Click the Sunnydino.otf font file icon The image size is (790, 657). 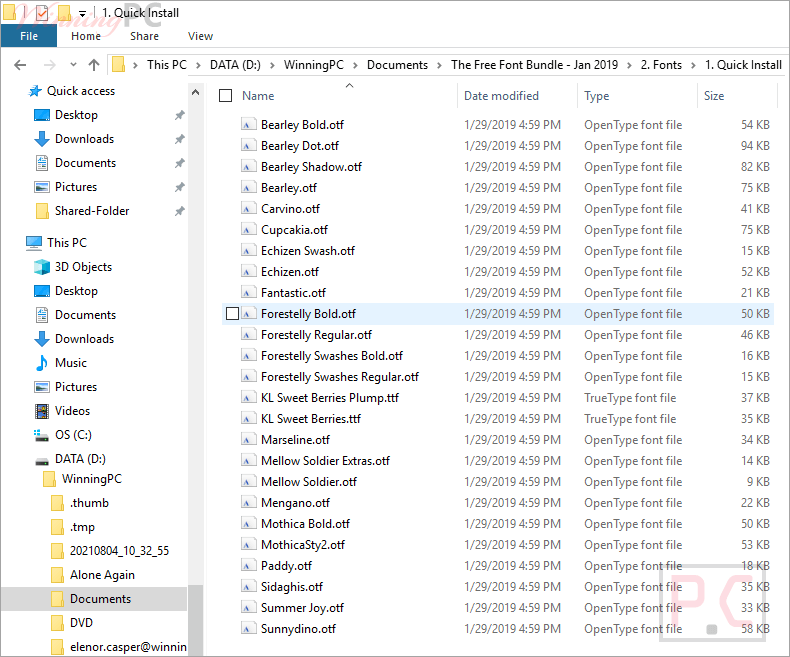[x=247, y=629]
